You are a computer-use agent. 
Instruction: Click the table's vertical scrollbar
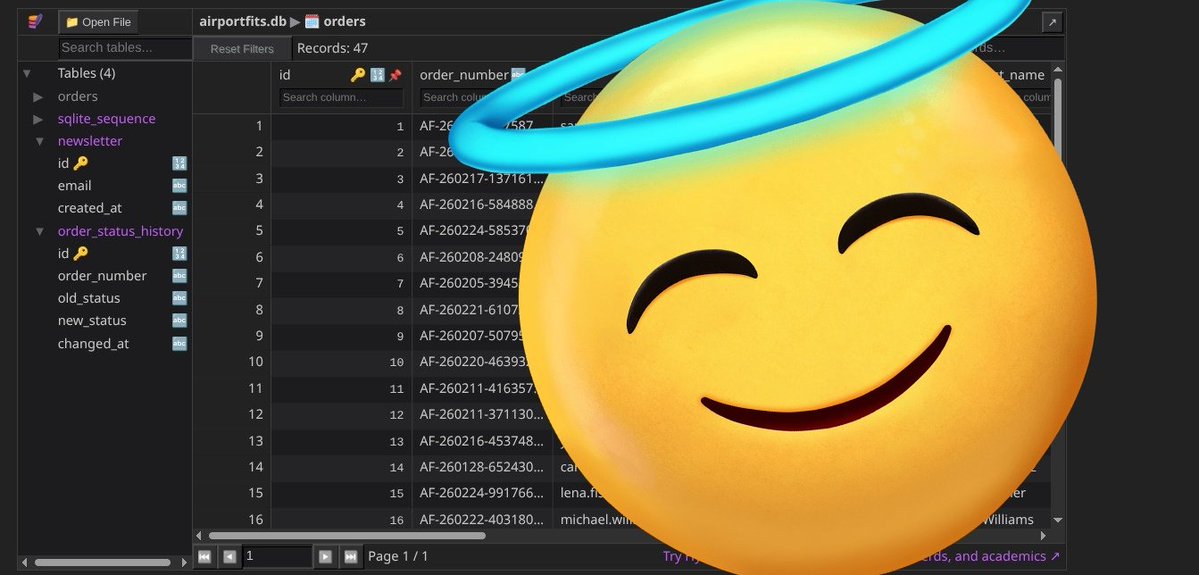(1058, 122)
